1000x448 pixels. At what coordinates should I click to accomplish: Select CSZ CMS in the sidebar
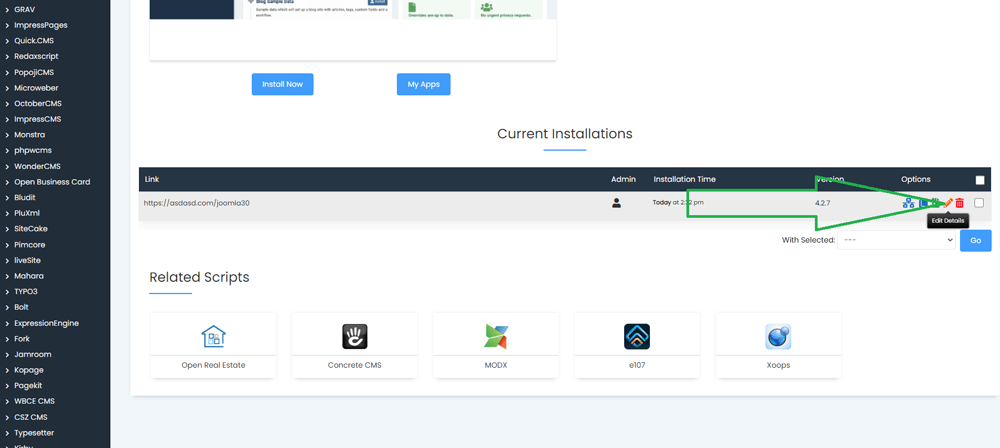[x=31, y=417]
